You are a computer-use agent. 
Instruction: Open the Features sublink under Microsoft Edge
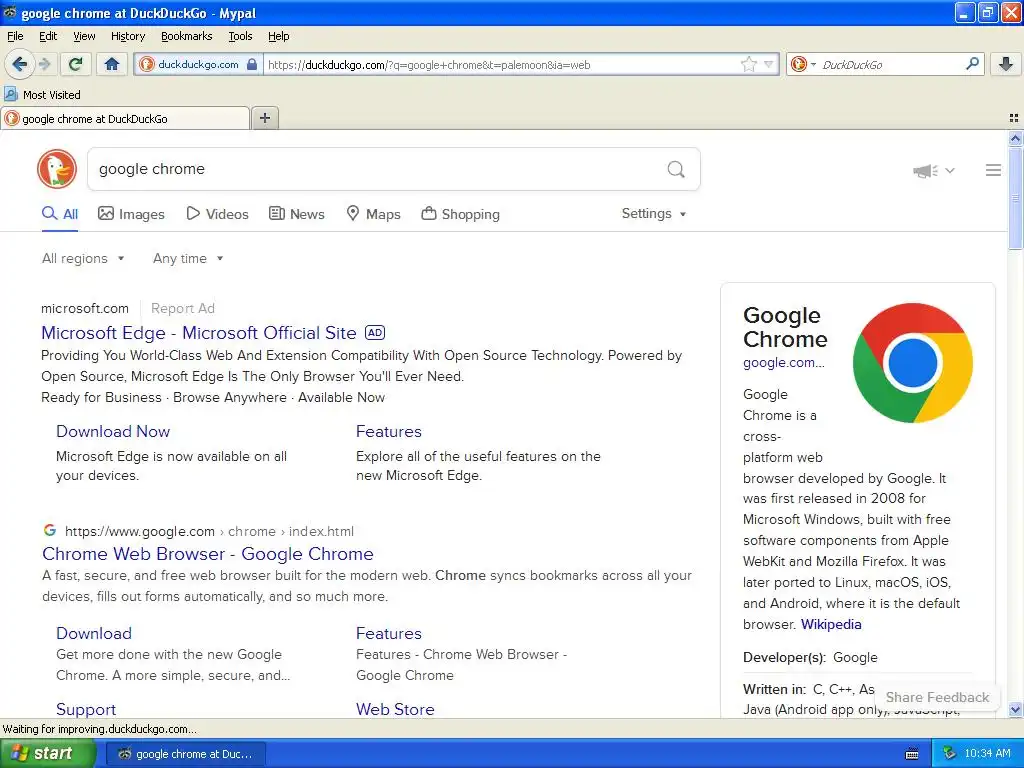389,431
